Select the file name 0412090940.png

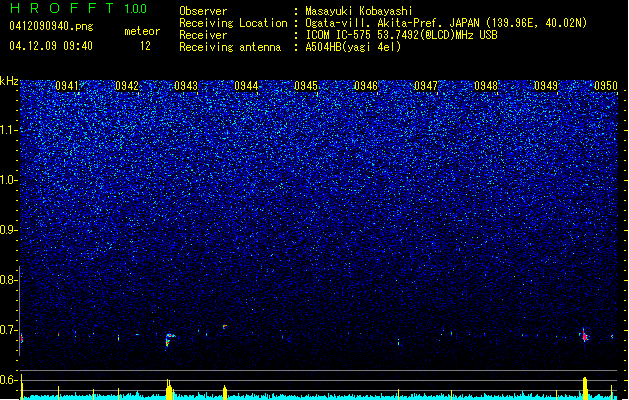[51, 26]
